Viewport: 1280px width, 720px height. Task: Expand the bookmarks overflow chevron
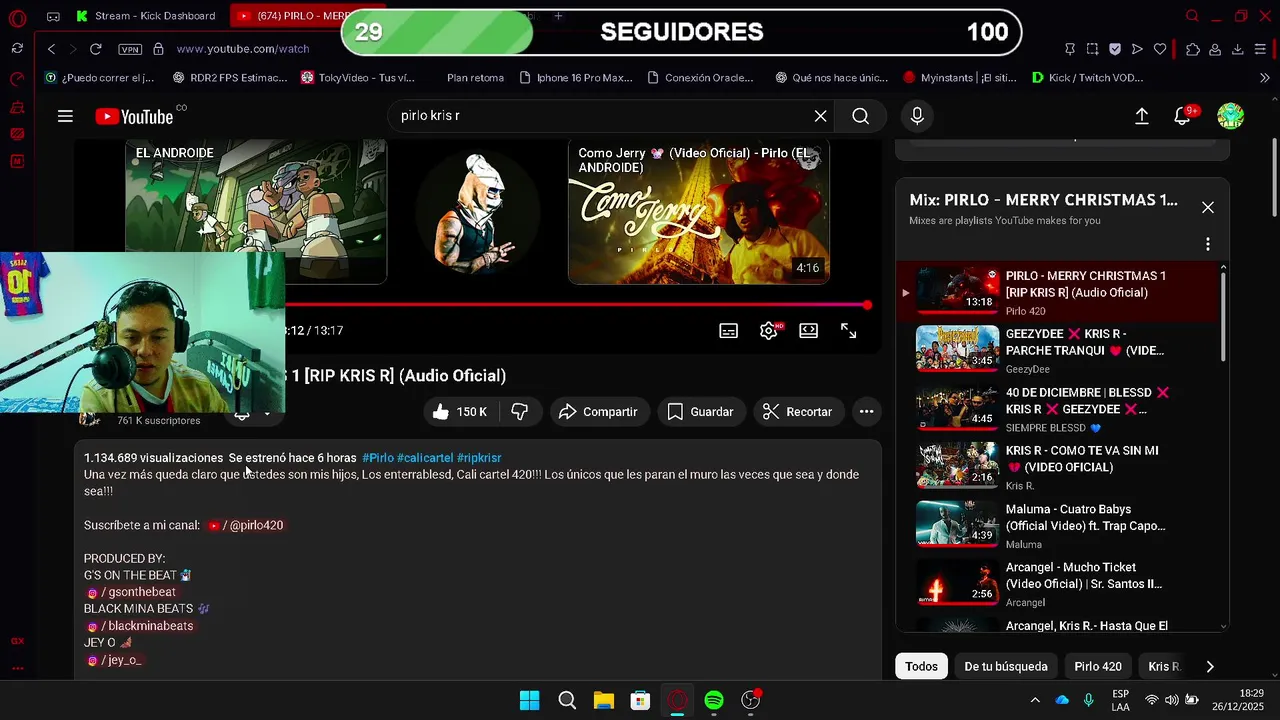click(x=1264, y=77)
